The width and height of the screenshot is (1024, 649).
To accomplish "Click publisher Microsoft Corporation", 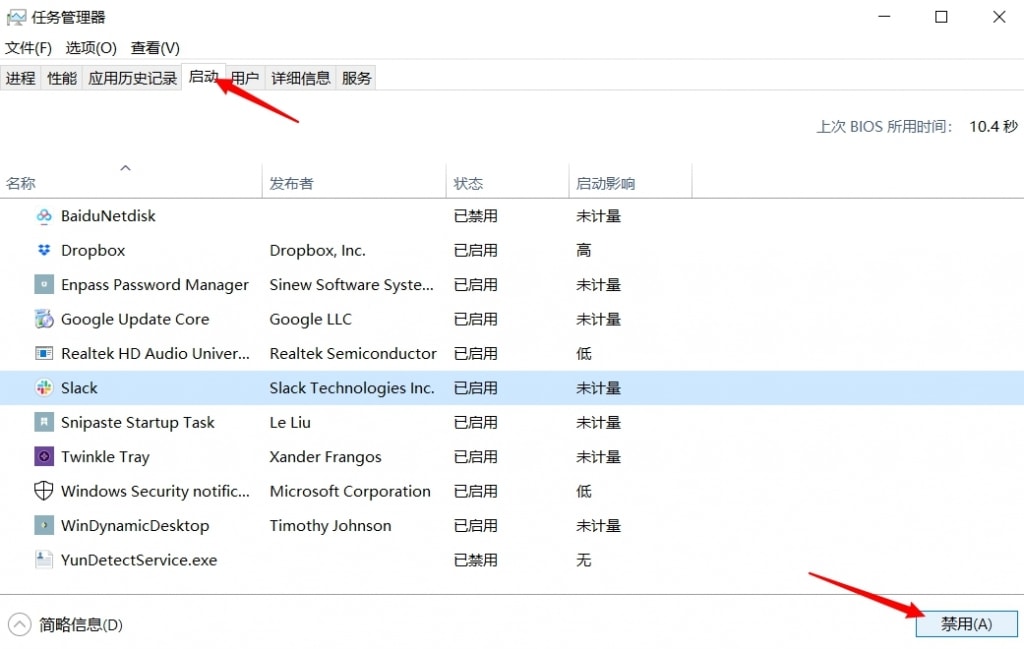I will click(x=350, y=491).
